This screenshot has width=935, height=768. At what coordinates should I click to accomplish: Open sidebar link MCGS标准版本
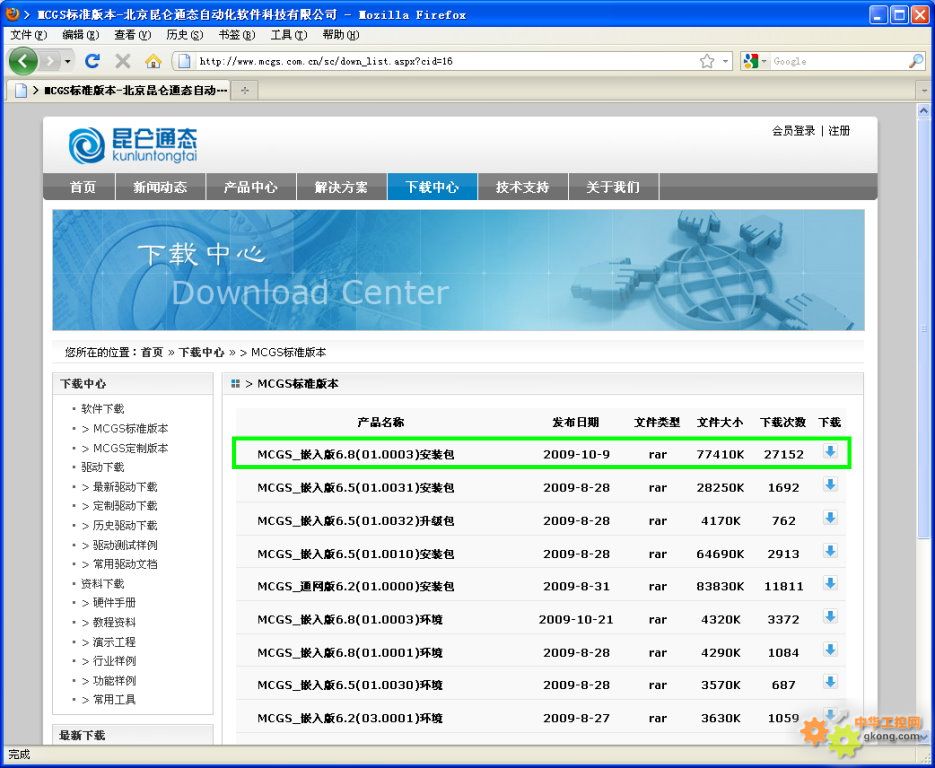pyautogui.click(x=131, y=429)
